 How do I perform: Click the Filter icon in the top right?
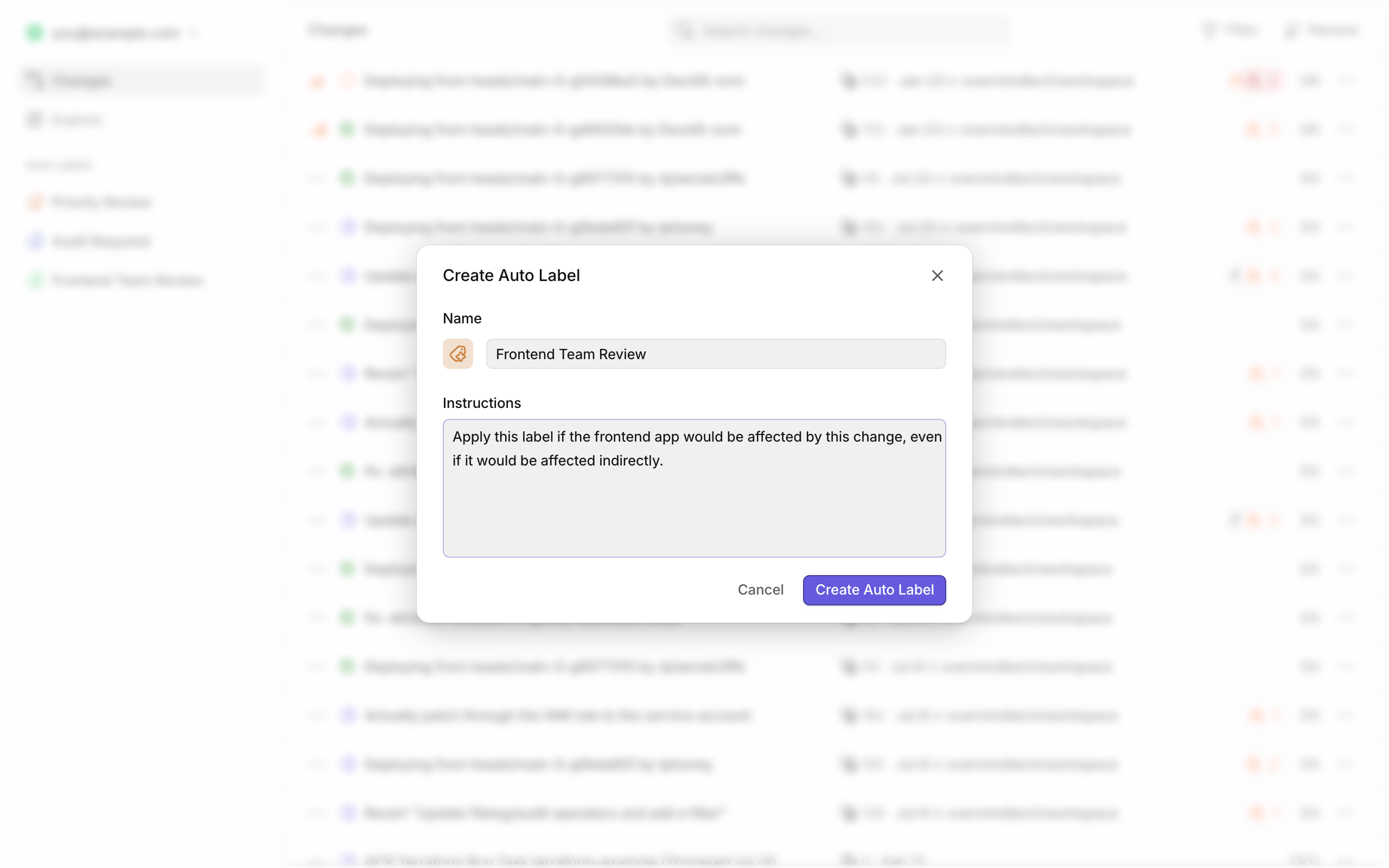[1209, 30]
